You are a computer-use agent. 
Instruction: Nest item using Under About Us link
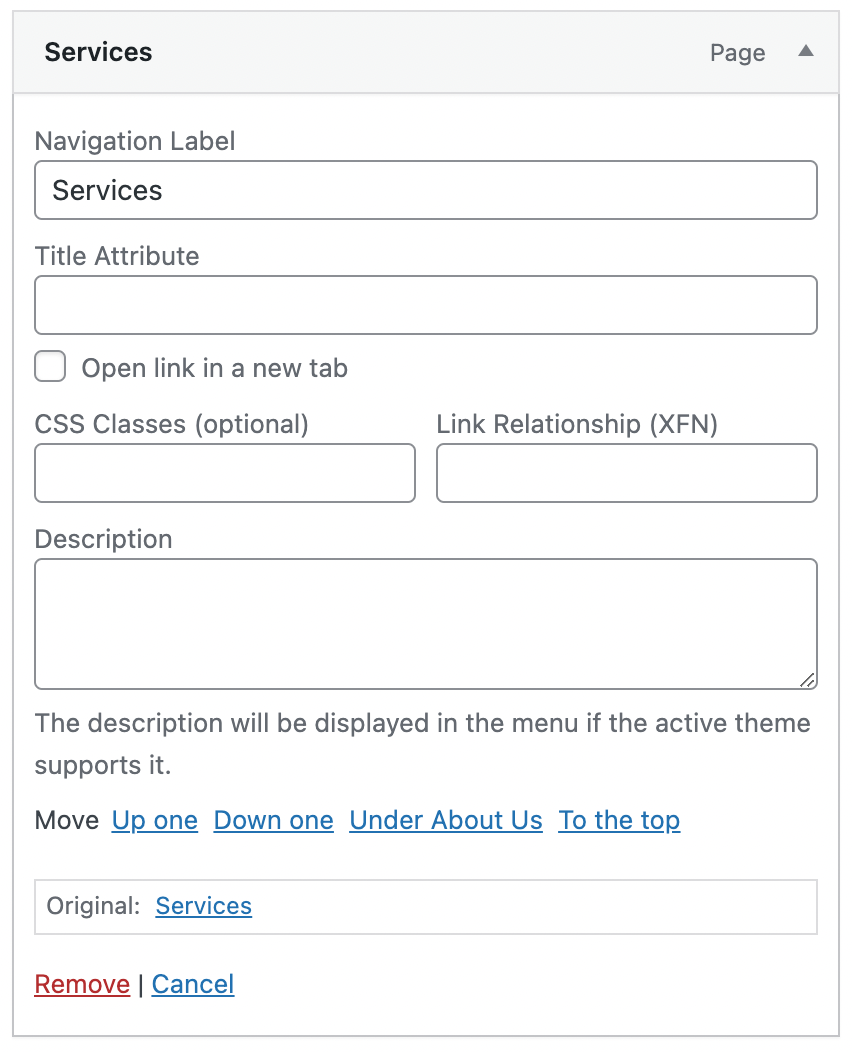pos(446,821)
